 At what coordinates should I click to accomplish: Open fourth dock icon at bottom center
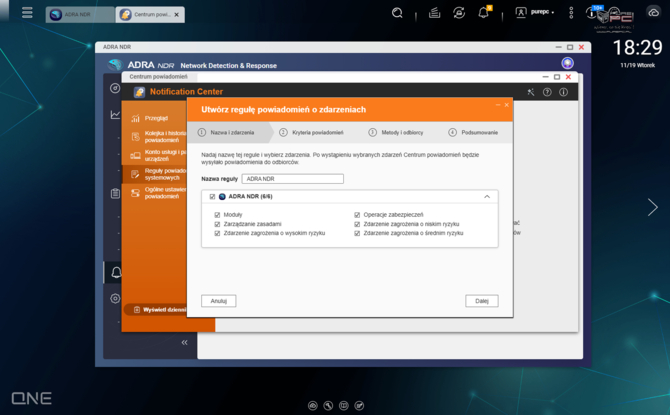point(359,406)
